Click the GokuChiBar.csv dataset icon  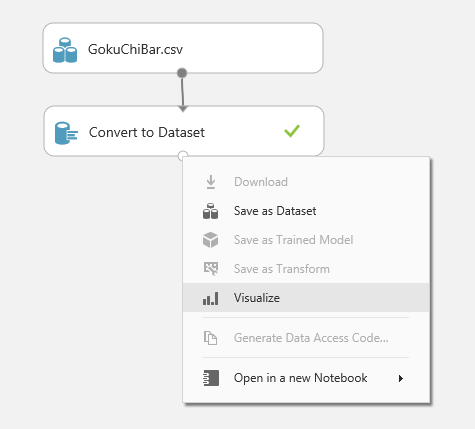pyautogui.click(x=65, y=50)
